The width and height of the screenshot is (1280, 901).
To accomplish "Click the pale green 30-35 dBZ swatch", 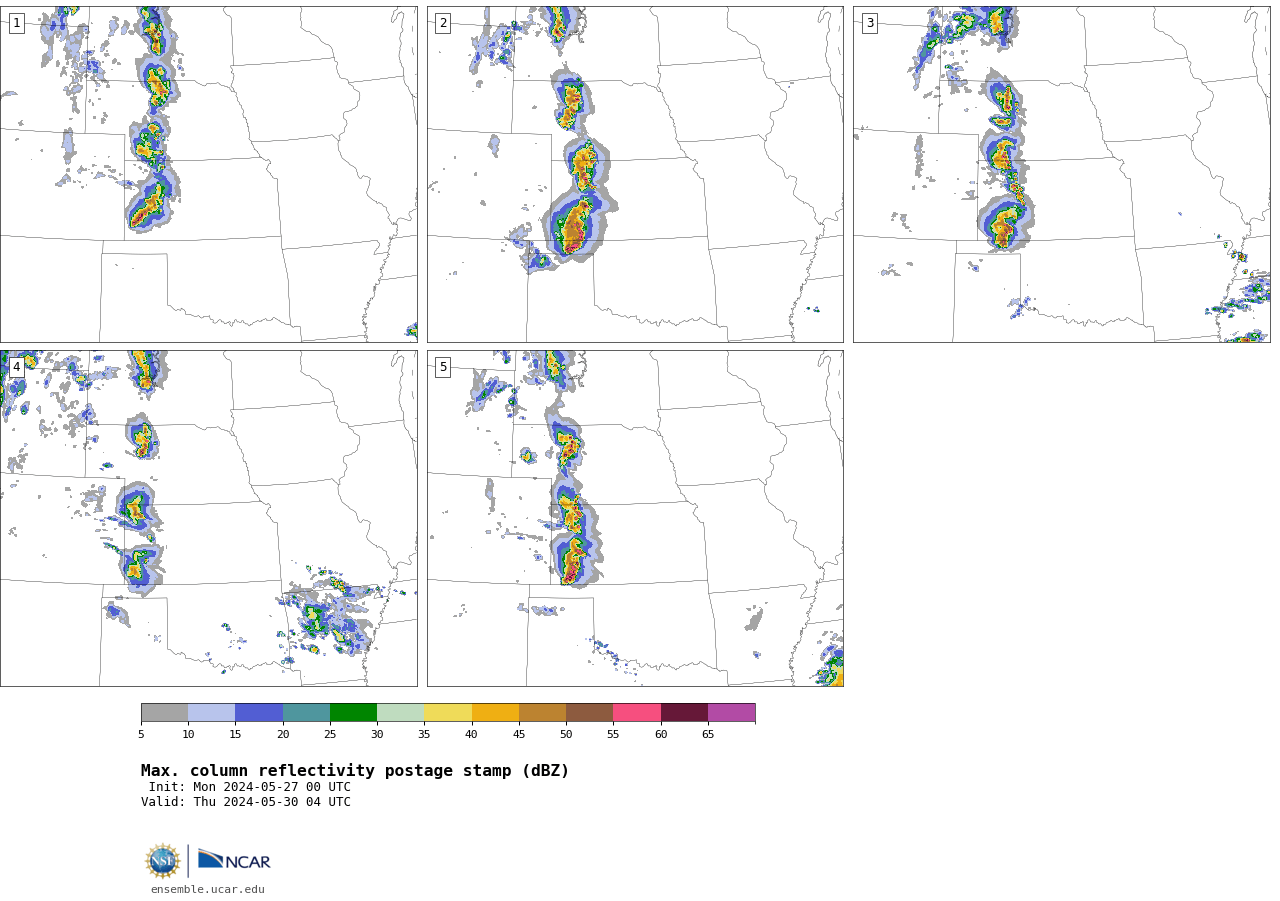I will click(x=401, y=713).
